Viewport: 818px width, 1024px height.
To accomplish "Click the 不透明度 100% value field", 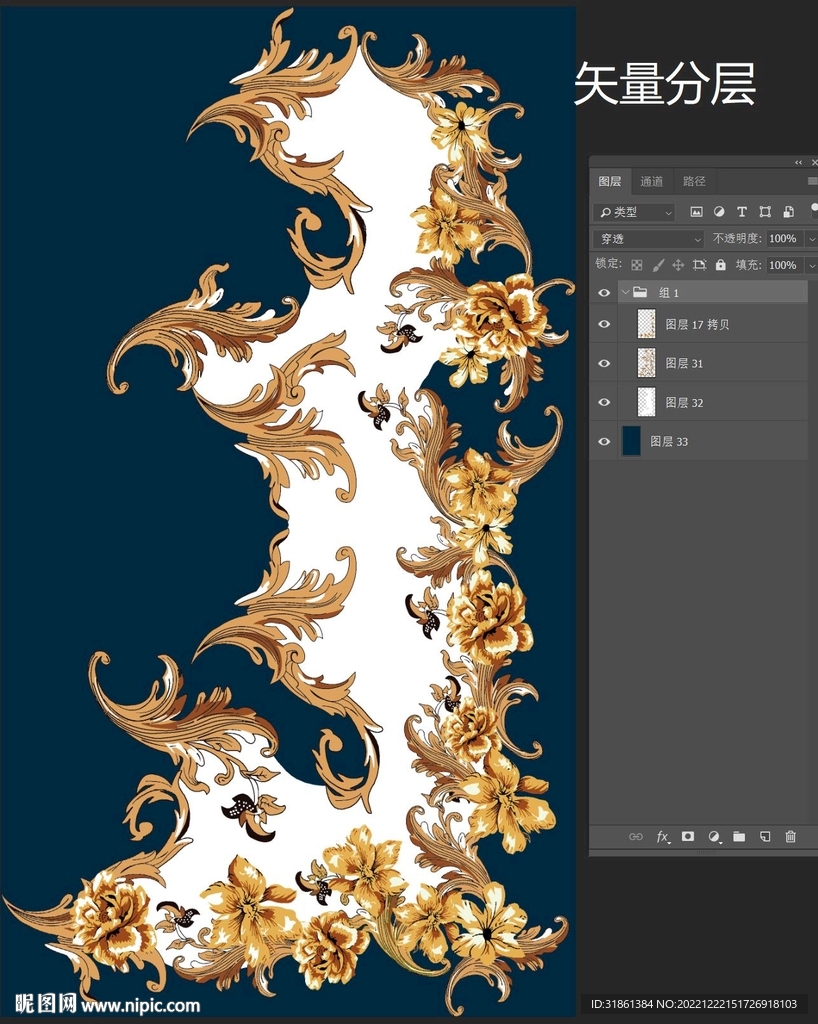I will [x=785, y=239].
